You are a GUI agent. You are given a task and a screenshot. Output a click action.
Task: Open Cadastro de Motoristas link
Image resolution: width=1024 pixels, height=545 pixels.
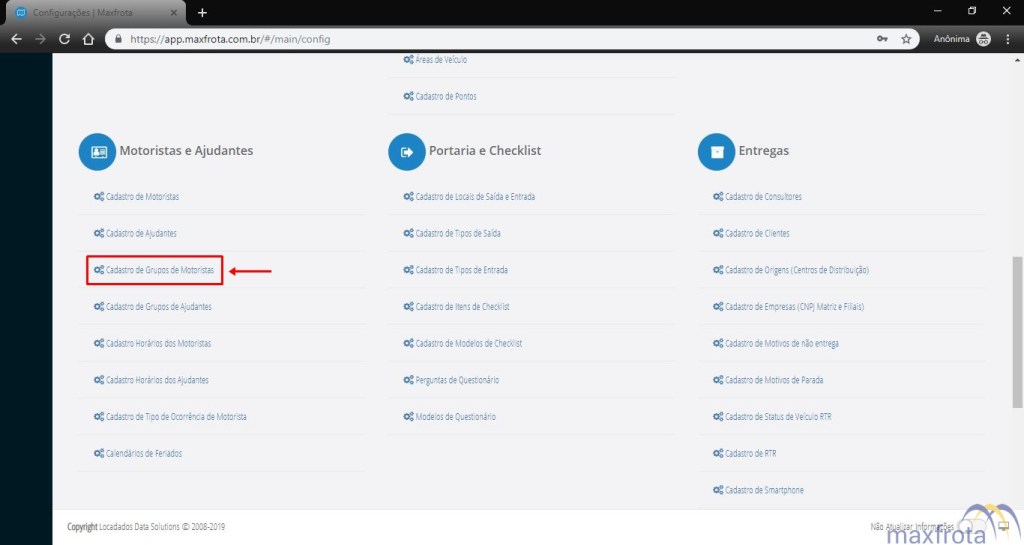coord(142,197)
